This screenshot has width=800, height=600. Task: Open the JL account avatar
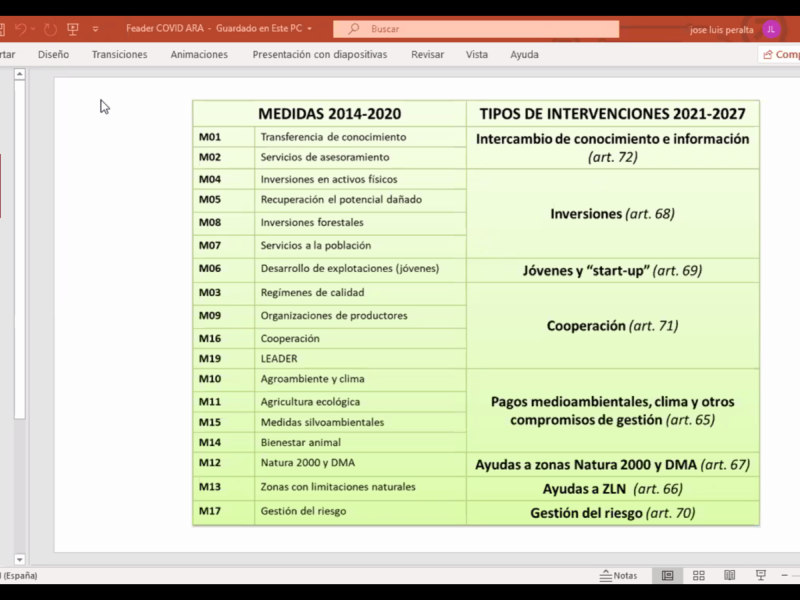point(771,30)
